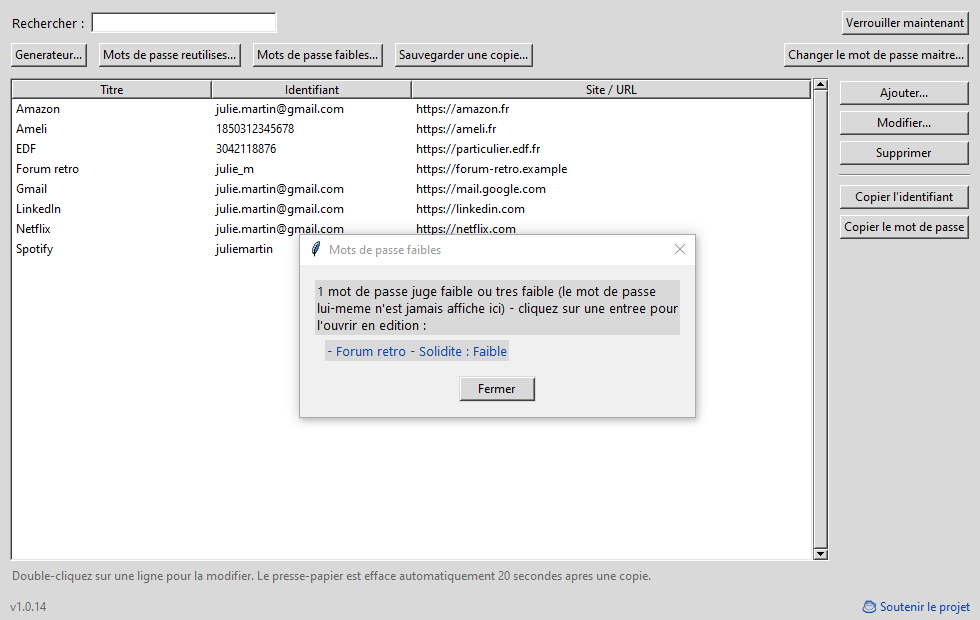The image size is (980, 620).
Task: Select the EDF entry row
Action: pyautogui.click(x=411, y=149)
